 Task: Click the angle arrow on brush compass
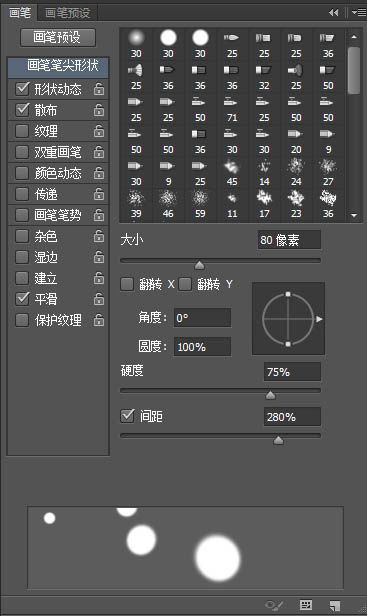click(319, 319)
